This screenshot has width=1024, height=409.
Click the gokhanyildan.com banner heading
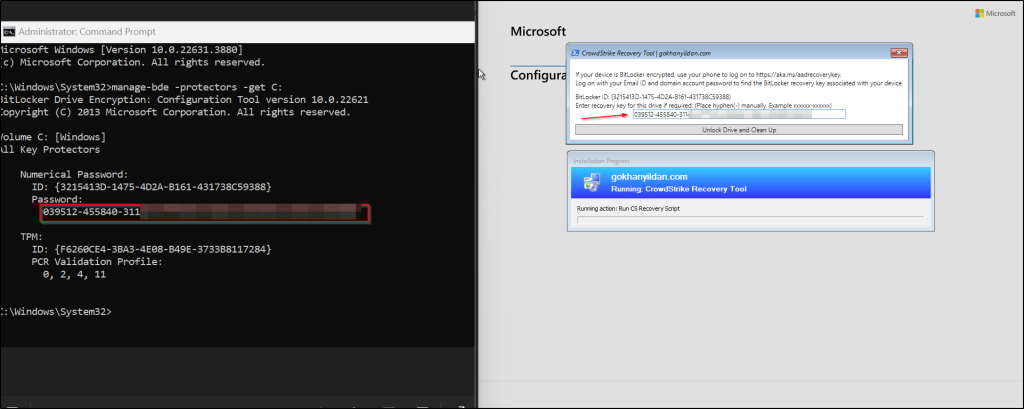tap(648, 177)
